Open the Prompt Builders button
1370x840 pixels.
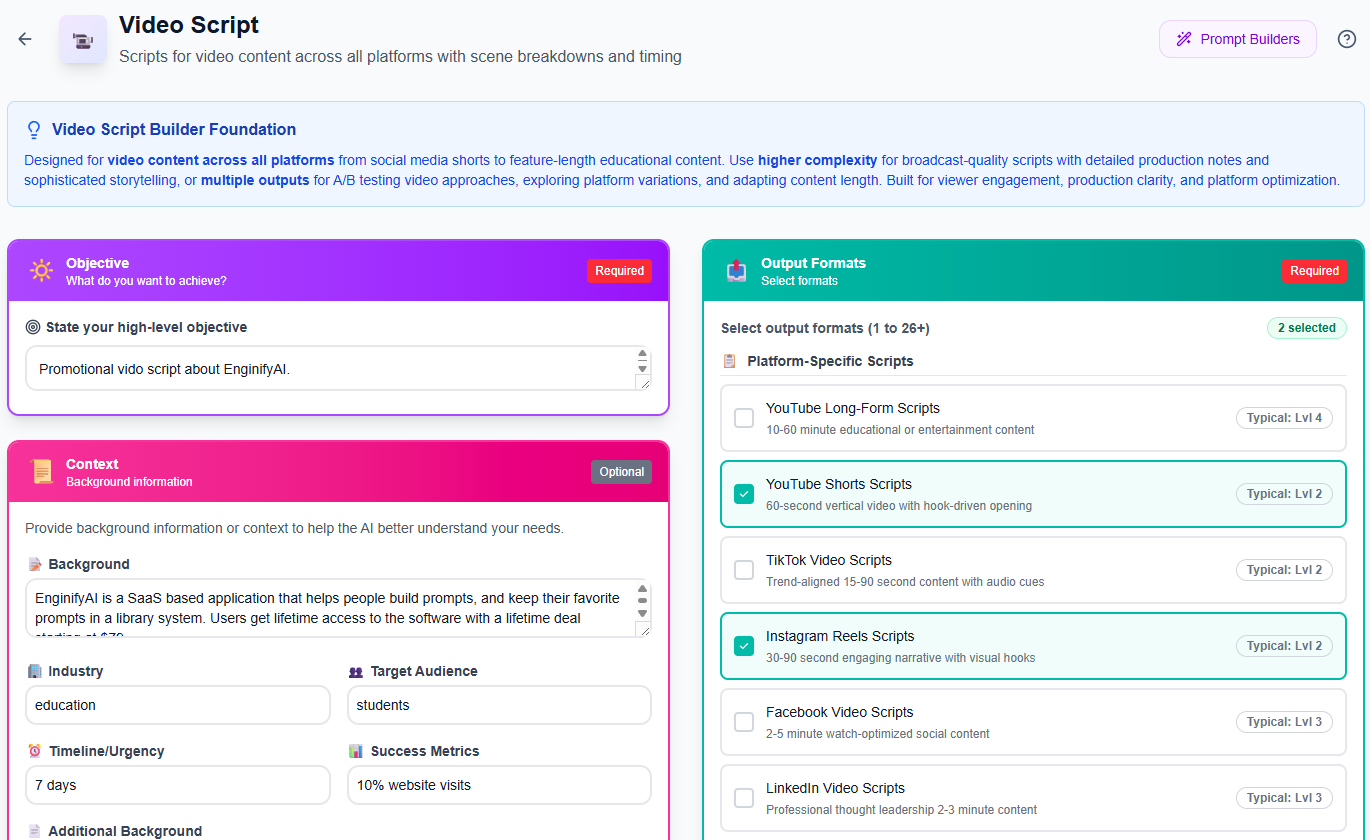pos(1238,39)
